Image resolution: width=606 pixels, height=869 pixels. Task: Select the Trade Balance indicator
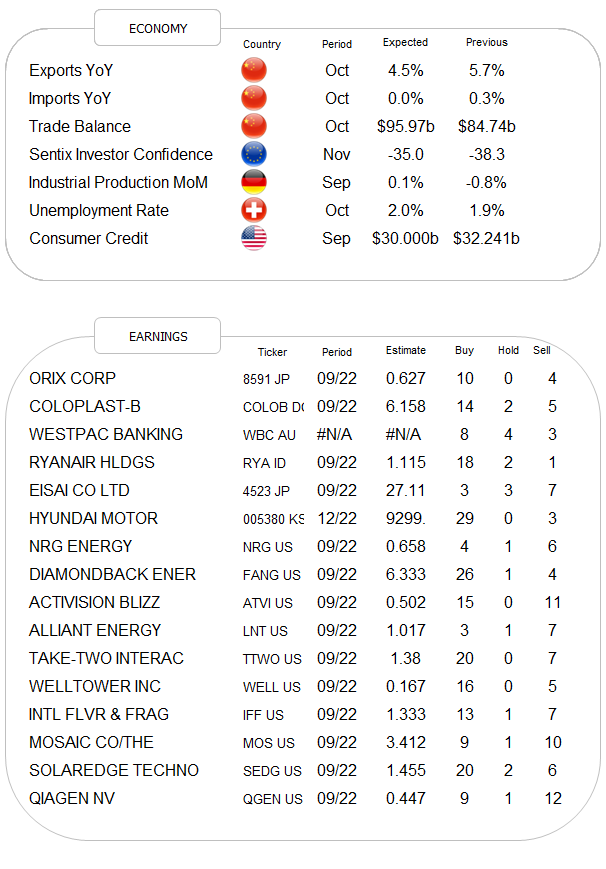coord(80,126)
